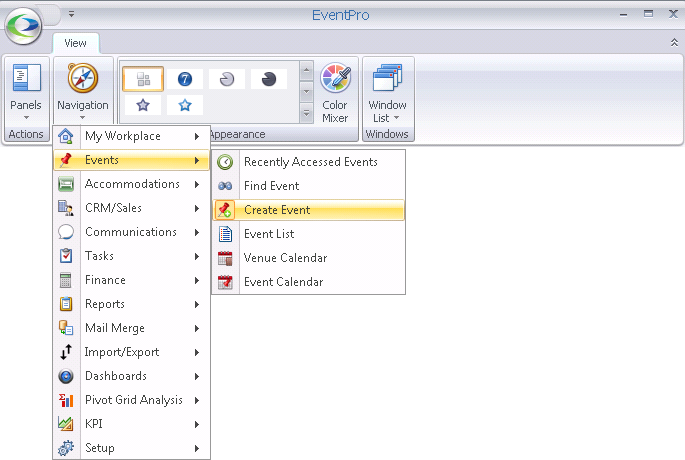This screenshot has width=685, height=460.
Task: Click the Find Event binoculars icon
Action: (x=225, y=186)
